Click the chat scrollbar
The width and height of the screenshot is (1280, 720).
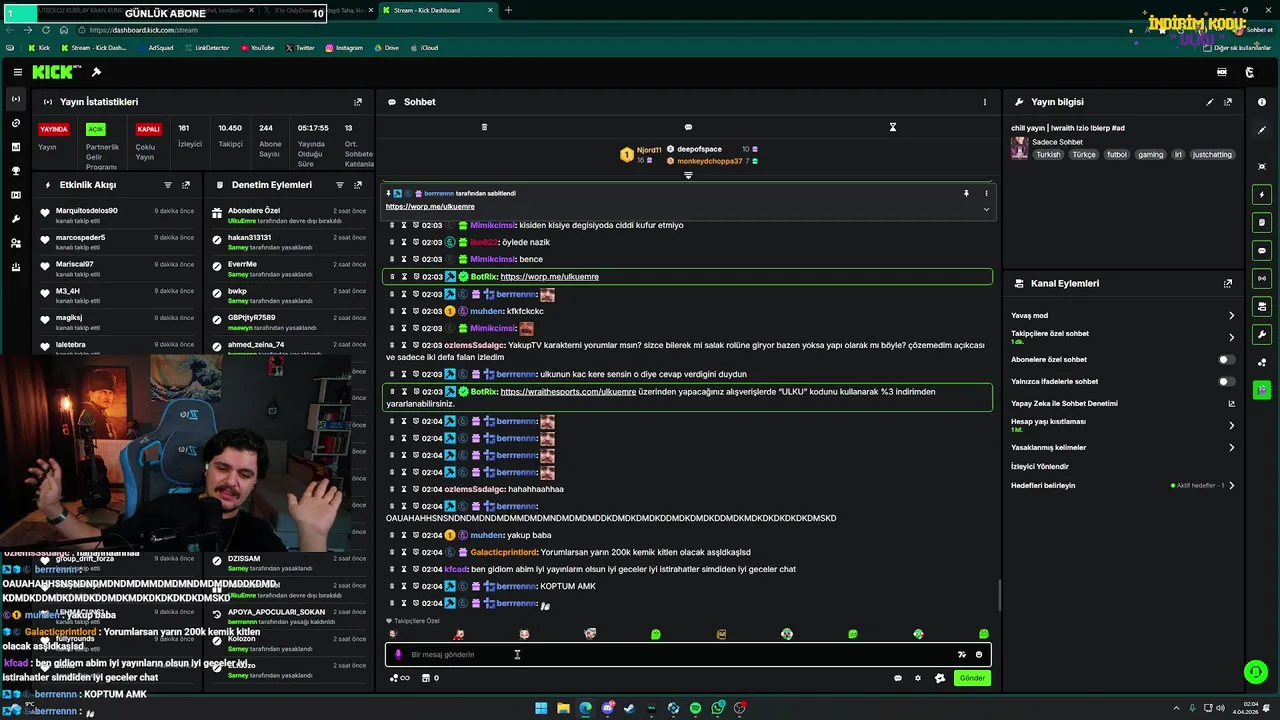point(998,596)
